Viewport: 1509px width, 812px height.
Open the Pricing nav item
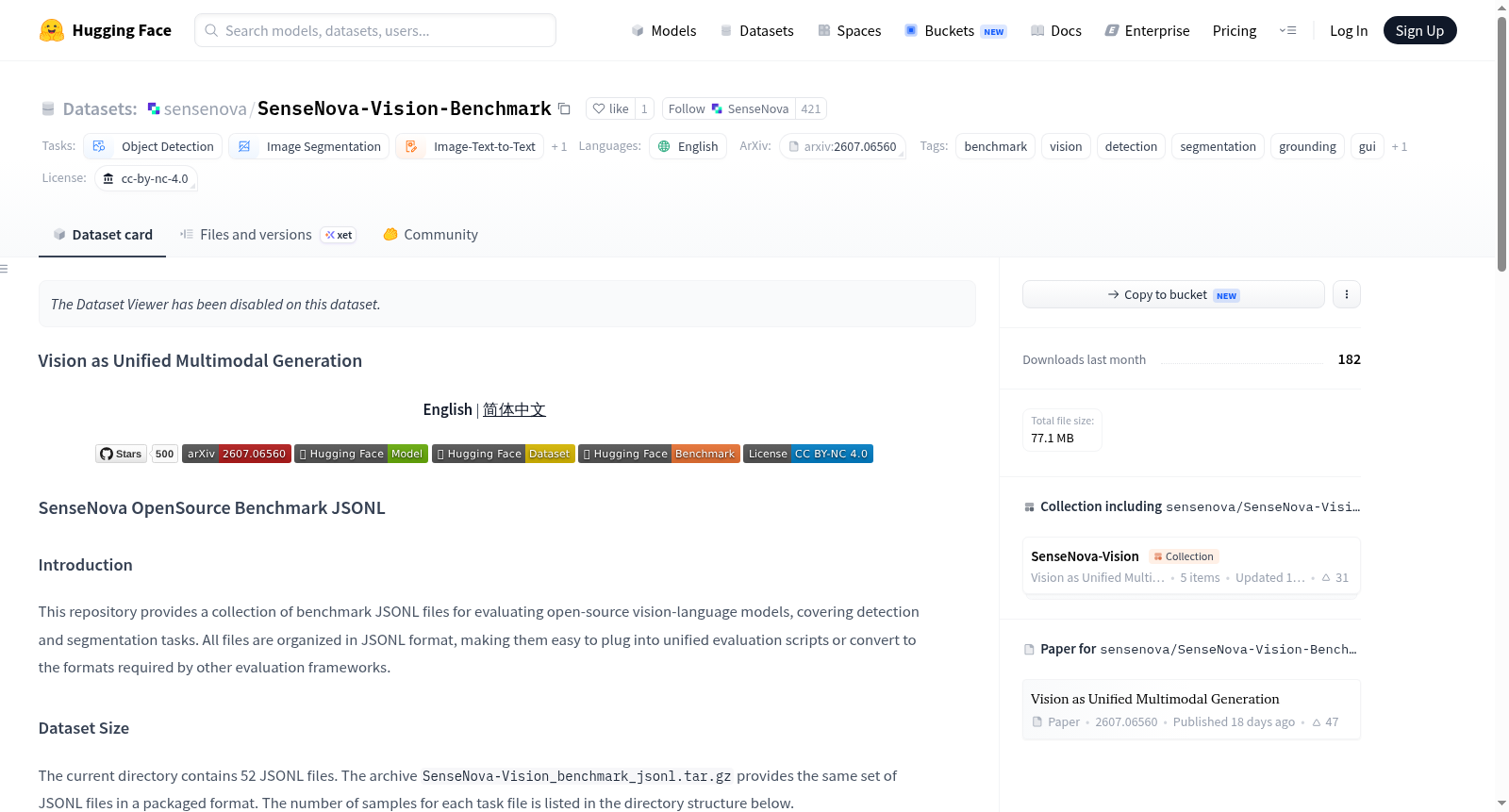tap(1235, 30)
